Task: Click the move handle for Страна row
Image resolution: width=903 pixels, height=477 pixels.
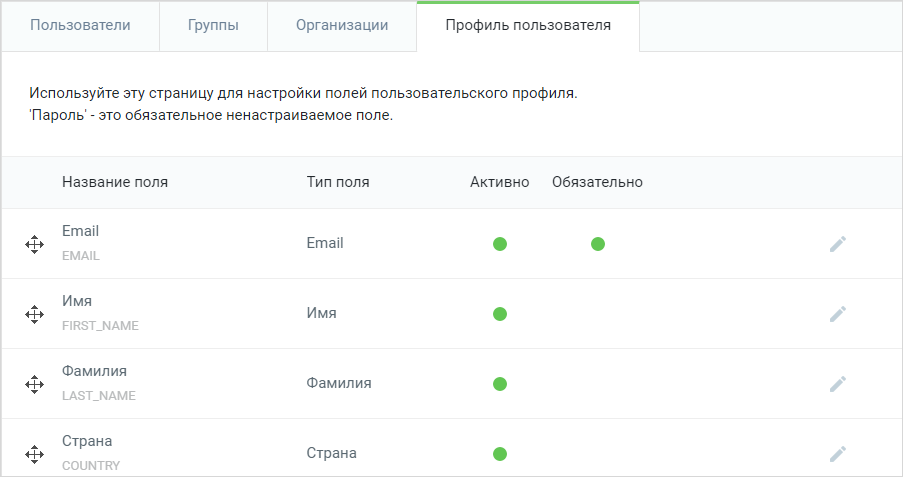Action: tap(35, 454)
